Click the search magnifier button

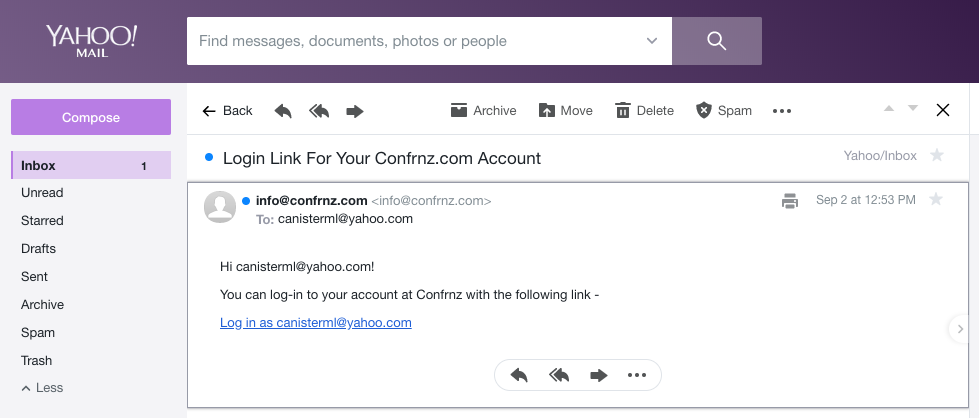tap(717, 41)
